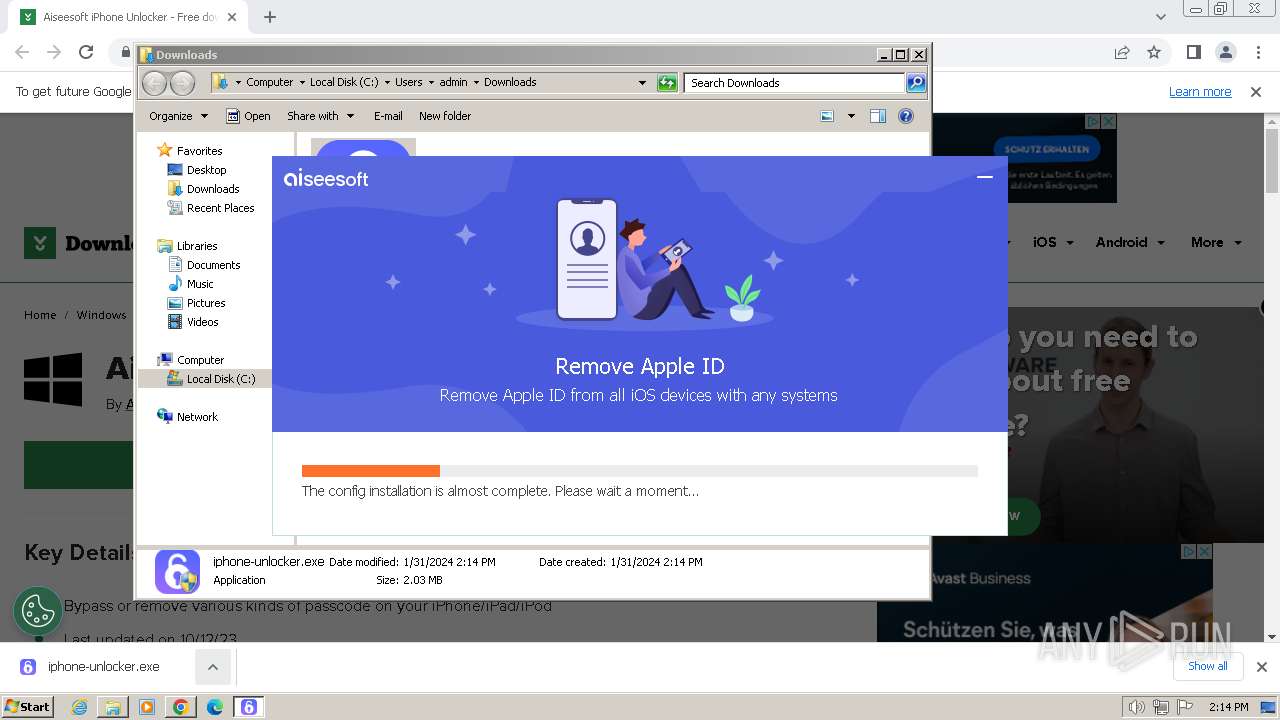The image size is (1280, 720).
Task: Go back in Chrome
Action: coord(22,52)
